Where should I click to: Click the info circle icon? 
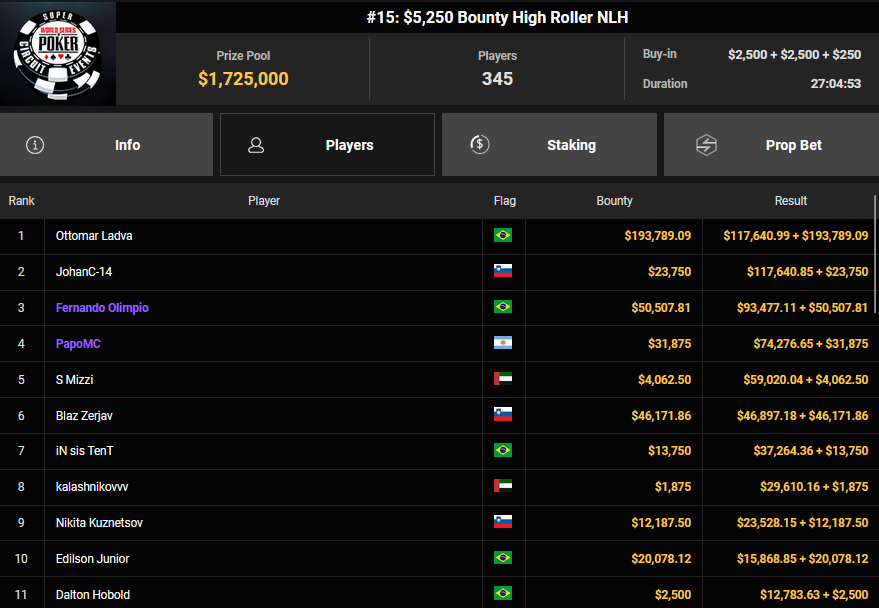pyautogui.click(x=36, y=145)
